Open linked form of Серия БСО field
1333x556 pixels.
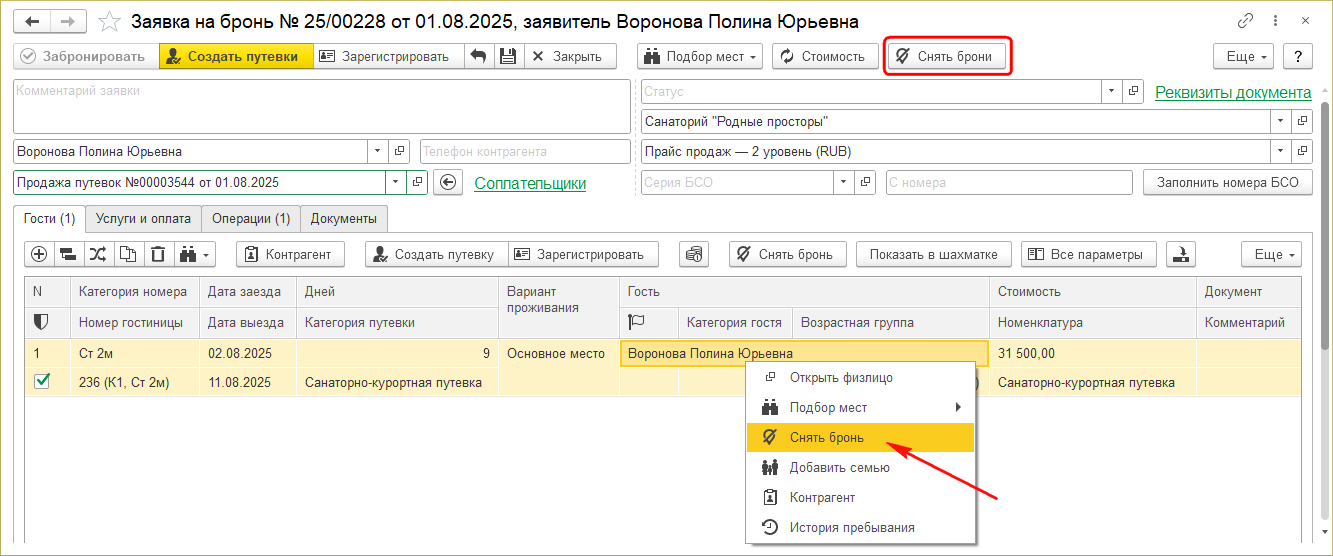866,183
